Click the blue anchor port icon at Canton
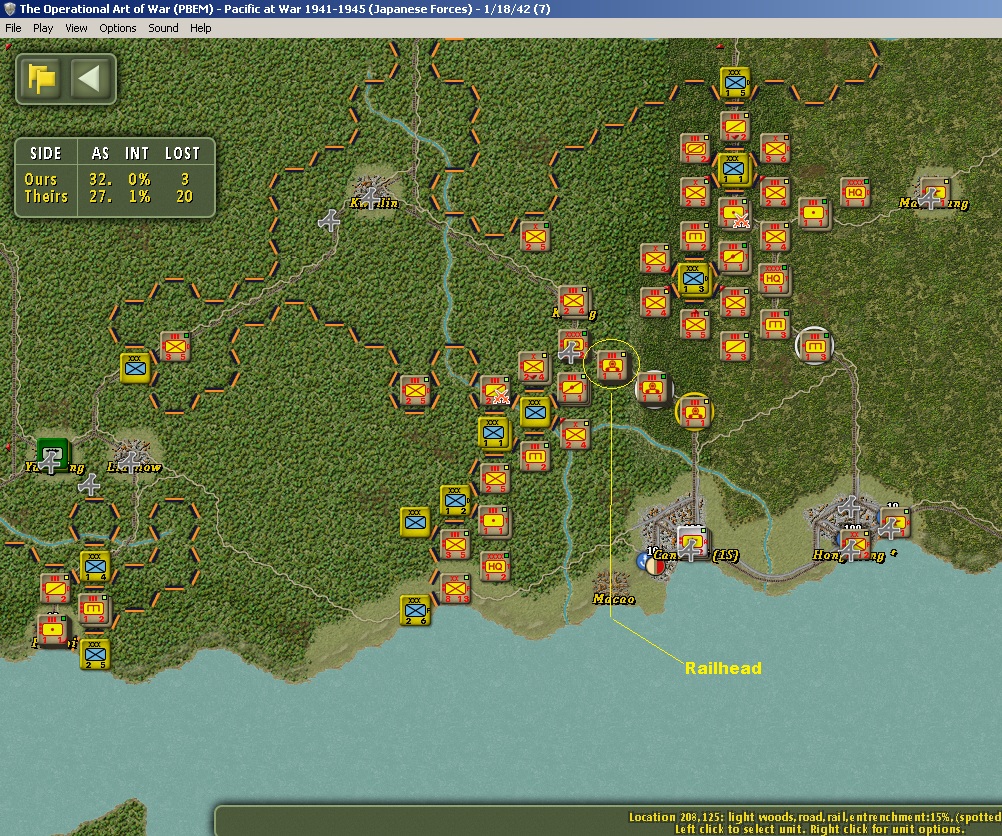This screenshot has width=1002, height=836. pyautogui.click(x=644, y=562)
